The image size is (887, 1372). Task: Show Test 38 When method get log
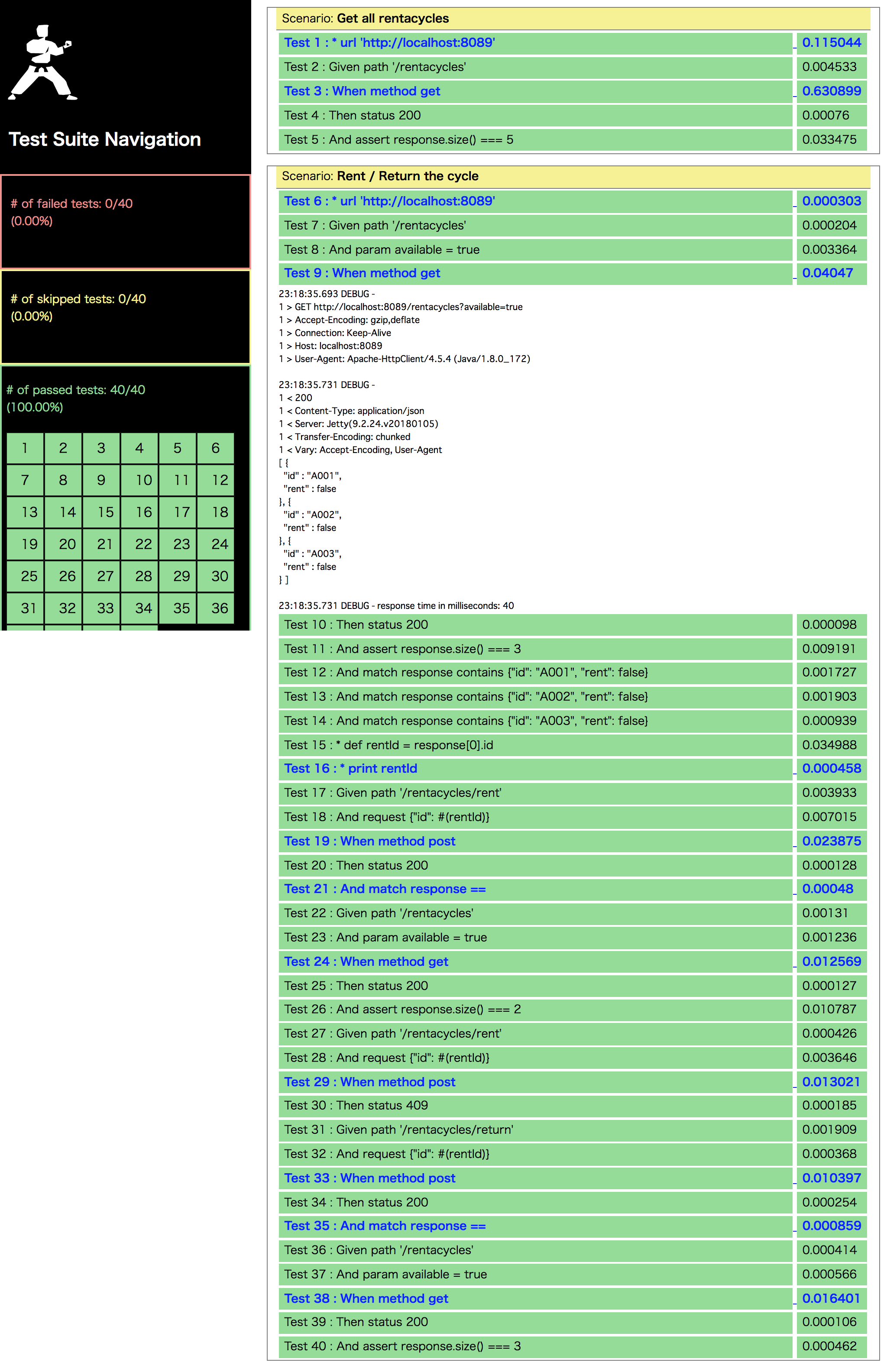pyautogui.click(x=366, y=1298)
